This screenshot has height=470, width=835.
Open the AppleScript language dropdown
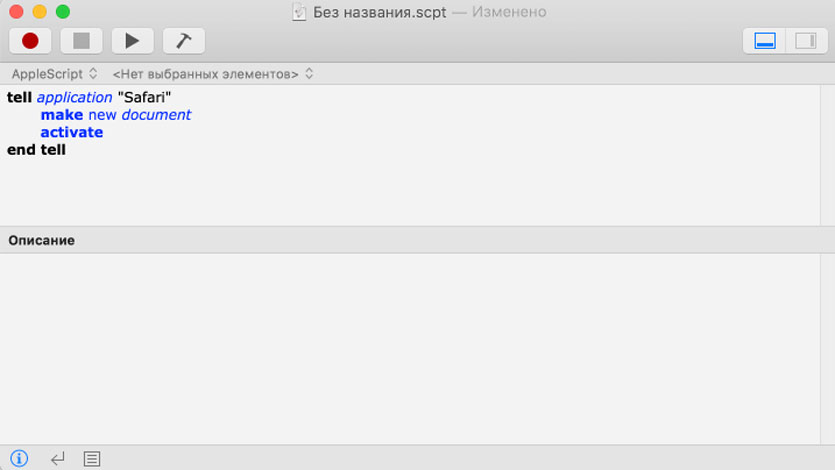(55, 74)
